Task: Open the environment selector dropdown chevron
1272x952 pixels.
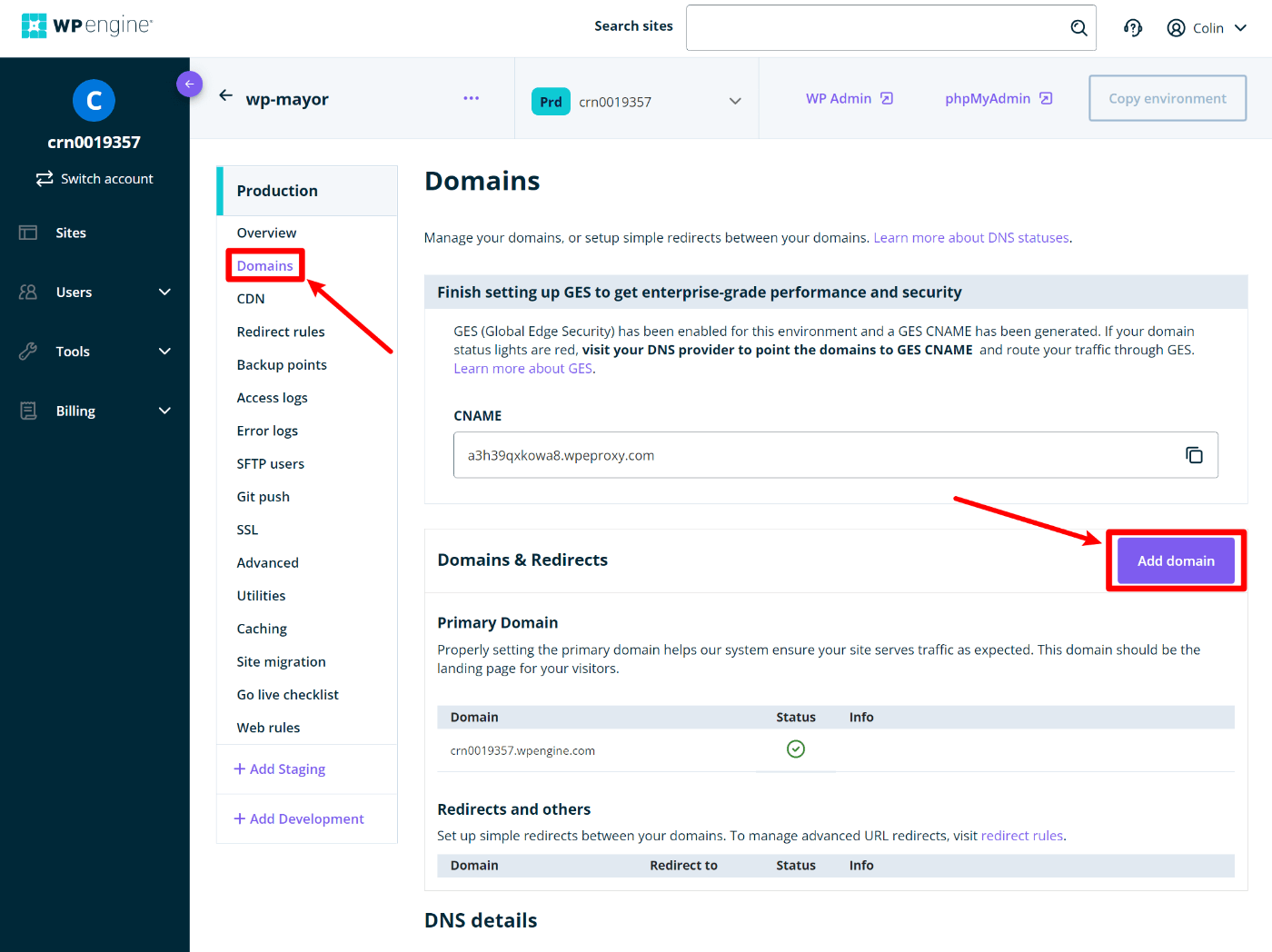Action: tap(735, 102)
